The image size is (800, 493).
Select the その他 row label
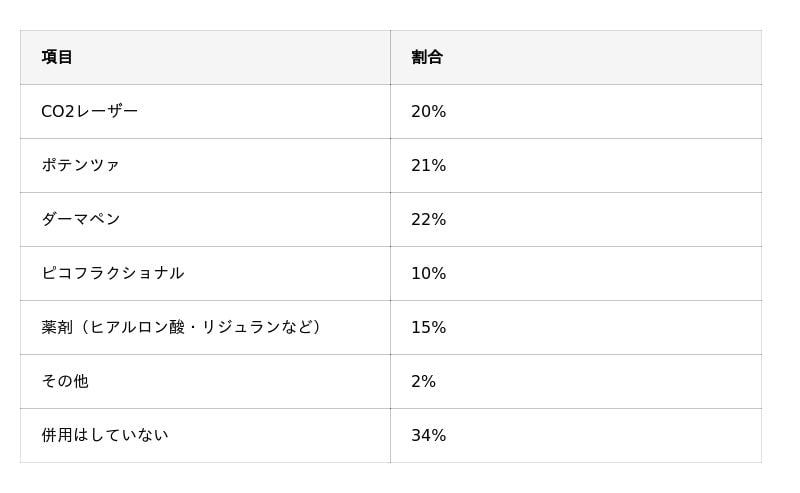[x=64, y=381]
